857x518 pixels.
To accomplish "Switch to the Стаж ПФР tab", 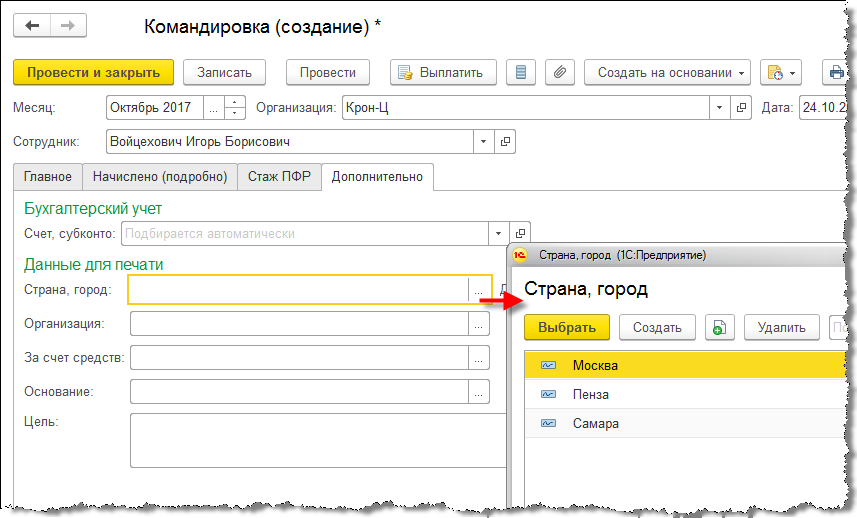I will 279,177.
